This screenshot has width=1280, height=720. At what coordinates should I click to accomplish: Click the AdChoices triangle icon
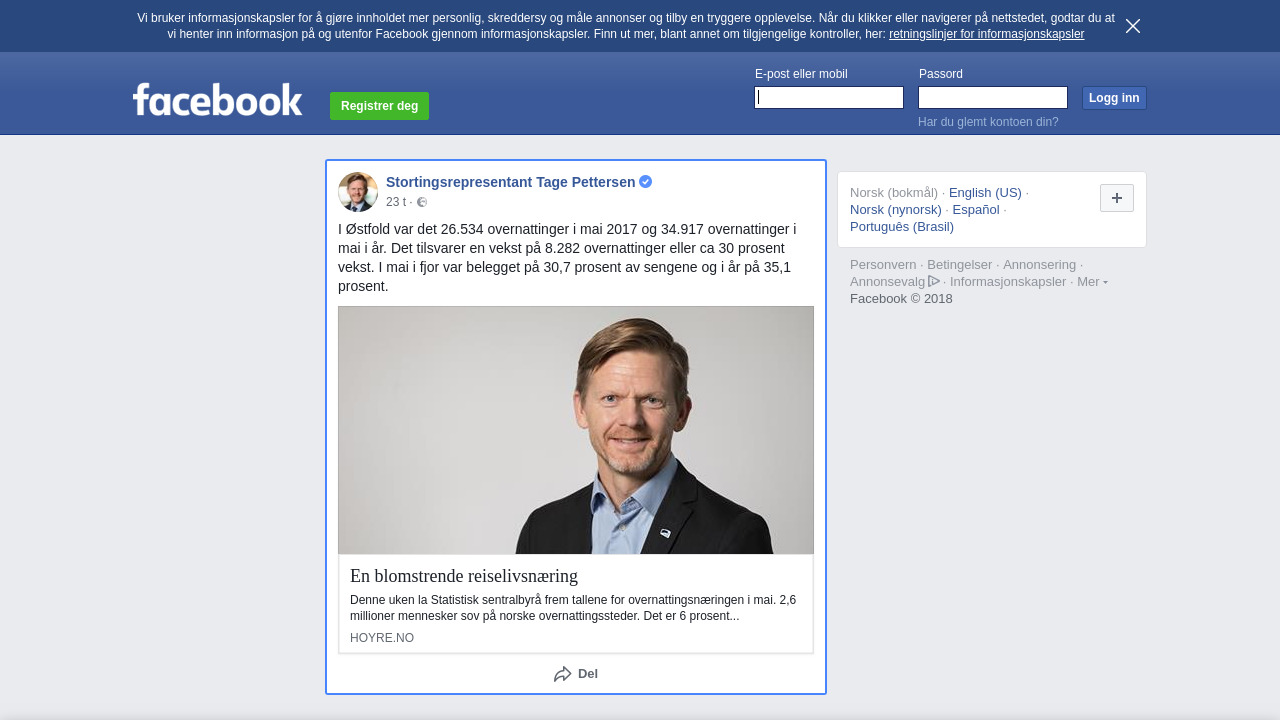934,281
